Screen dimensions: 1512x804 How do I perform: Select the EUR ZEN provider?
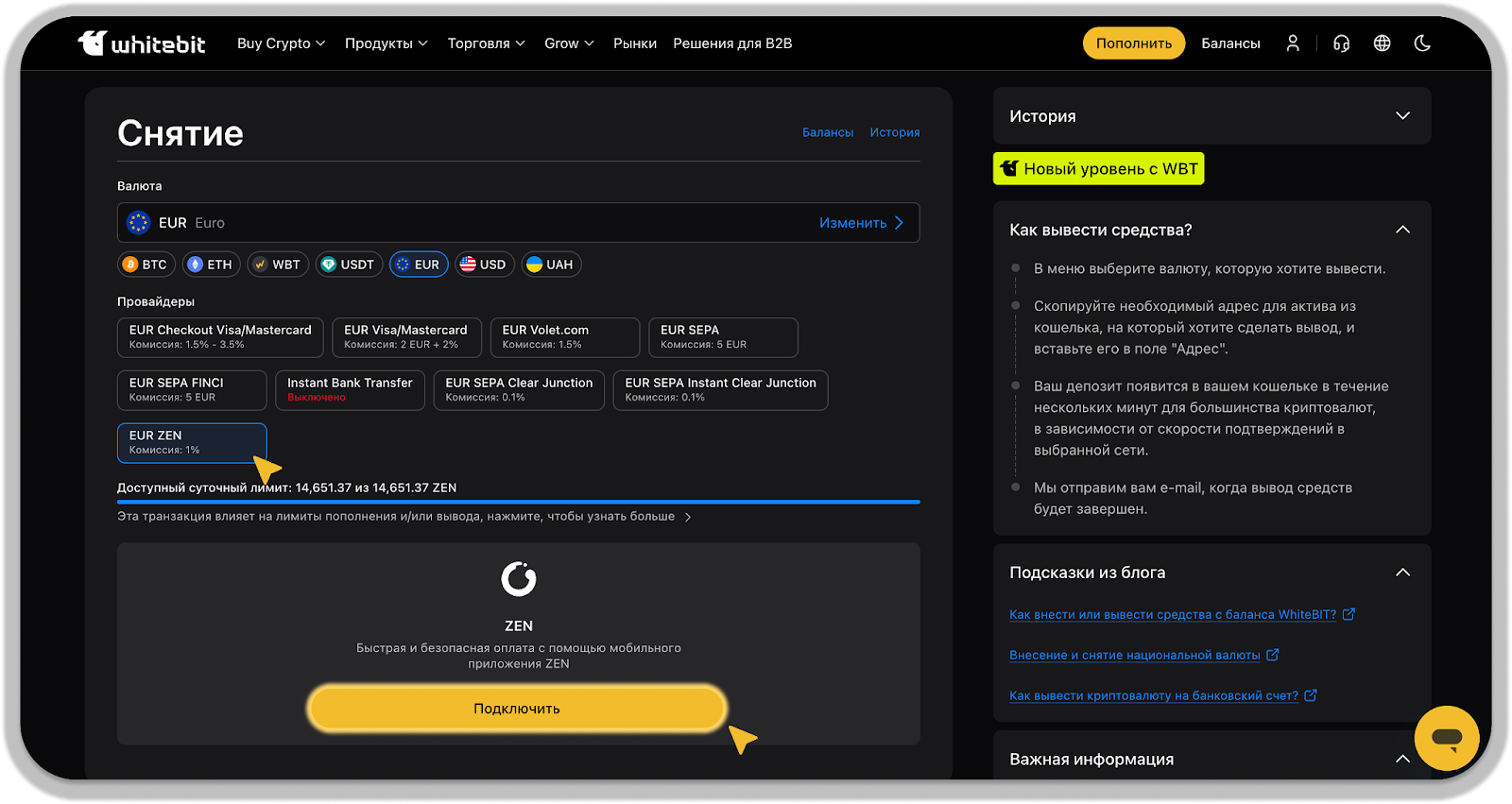(x=192, y=443)
